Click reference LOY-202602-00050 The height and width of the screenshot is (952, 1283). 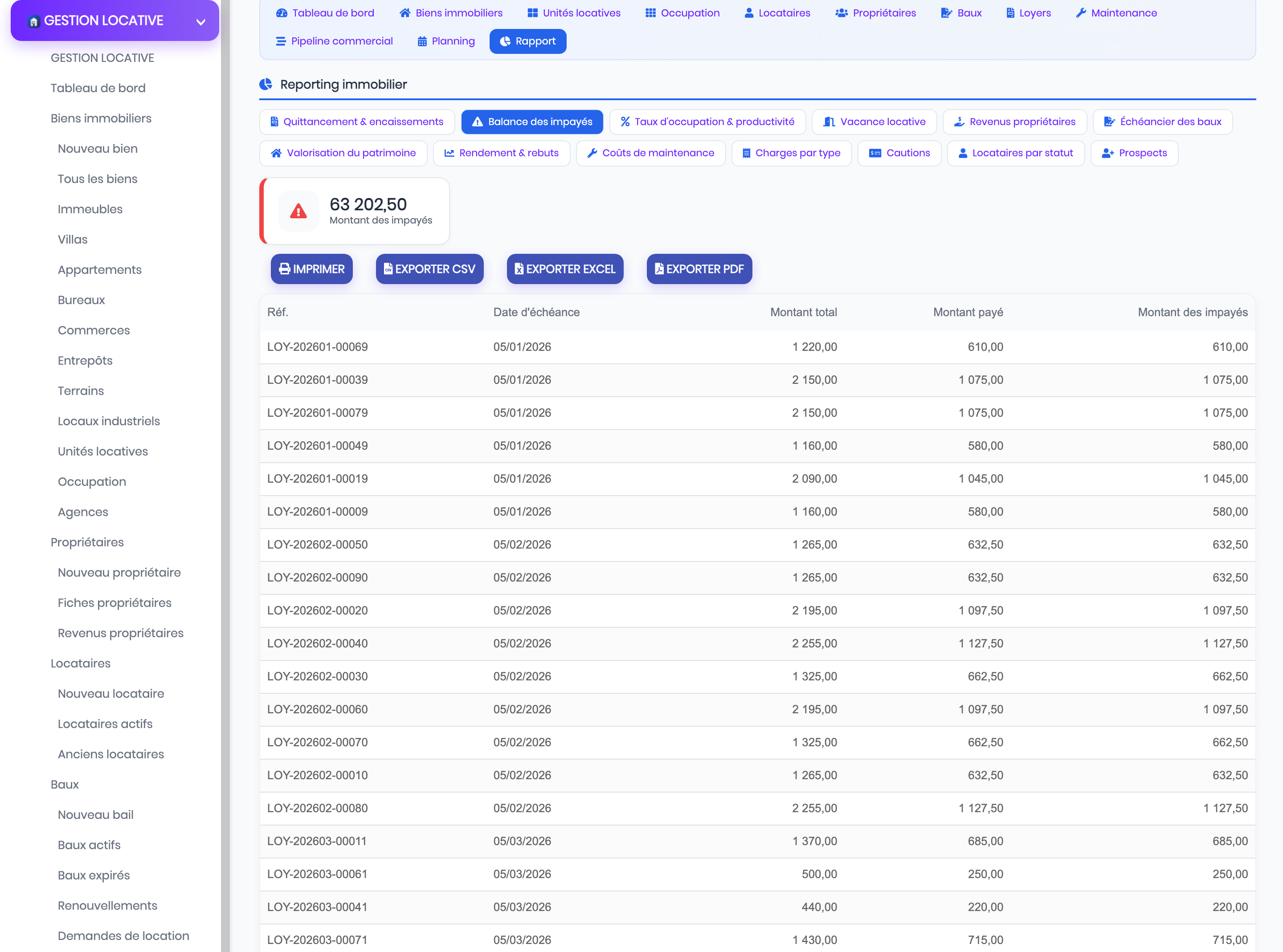[x=317, y=545]
